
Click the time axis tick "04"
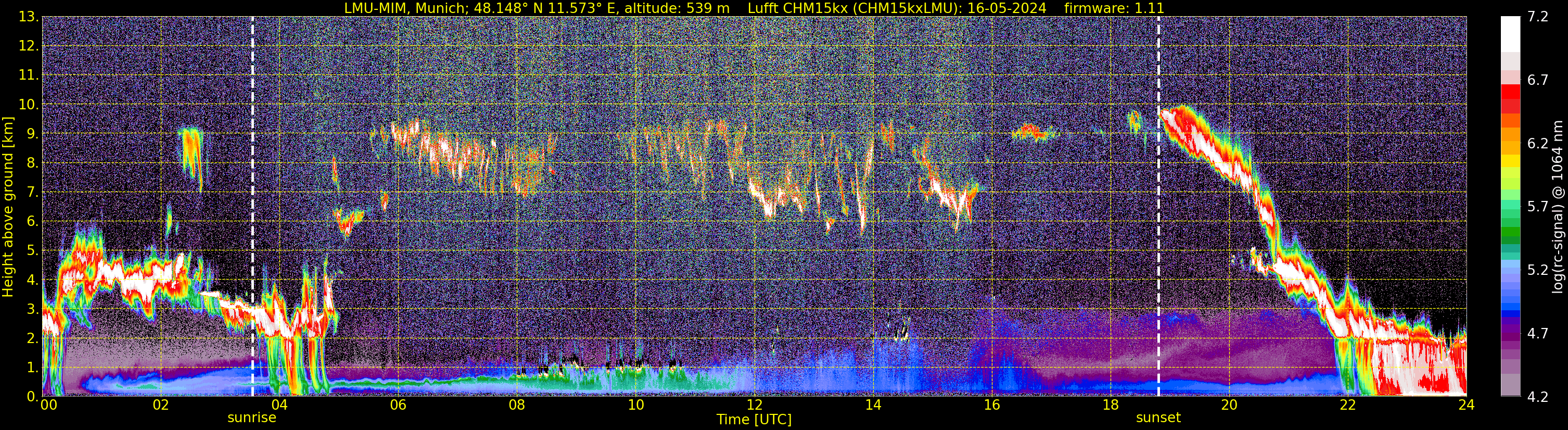tap(279, 405)
